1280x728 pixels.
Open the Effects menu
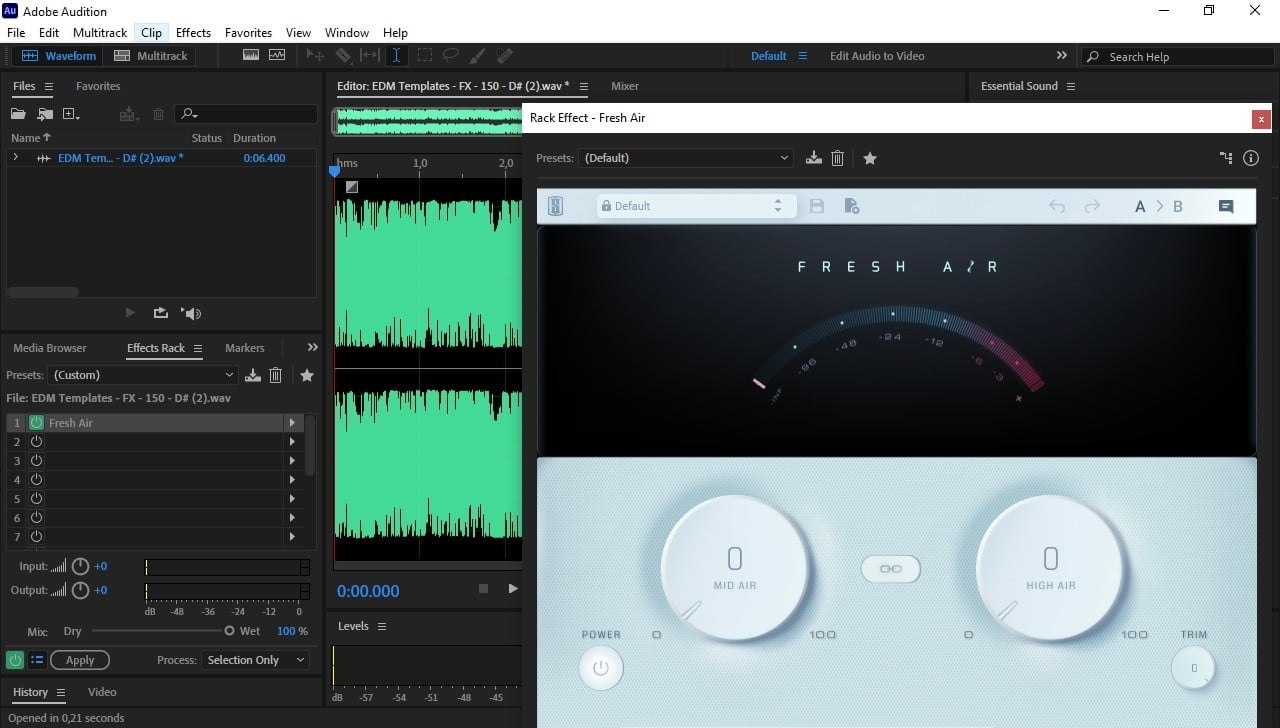193,33
